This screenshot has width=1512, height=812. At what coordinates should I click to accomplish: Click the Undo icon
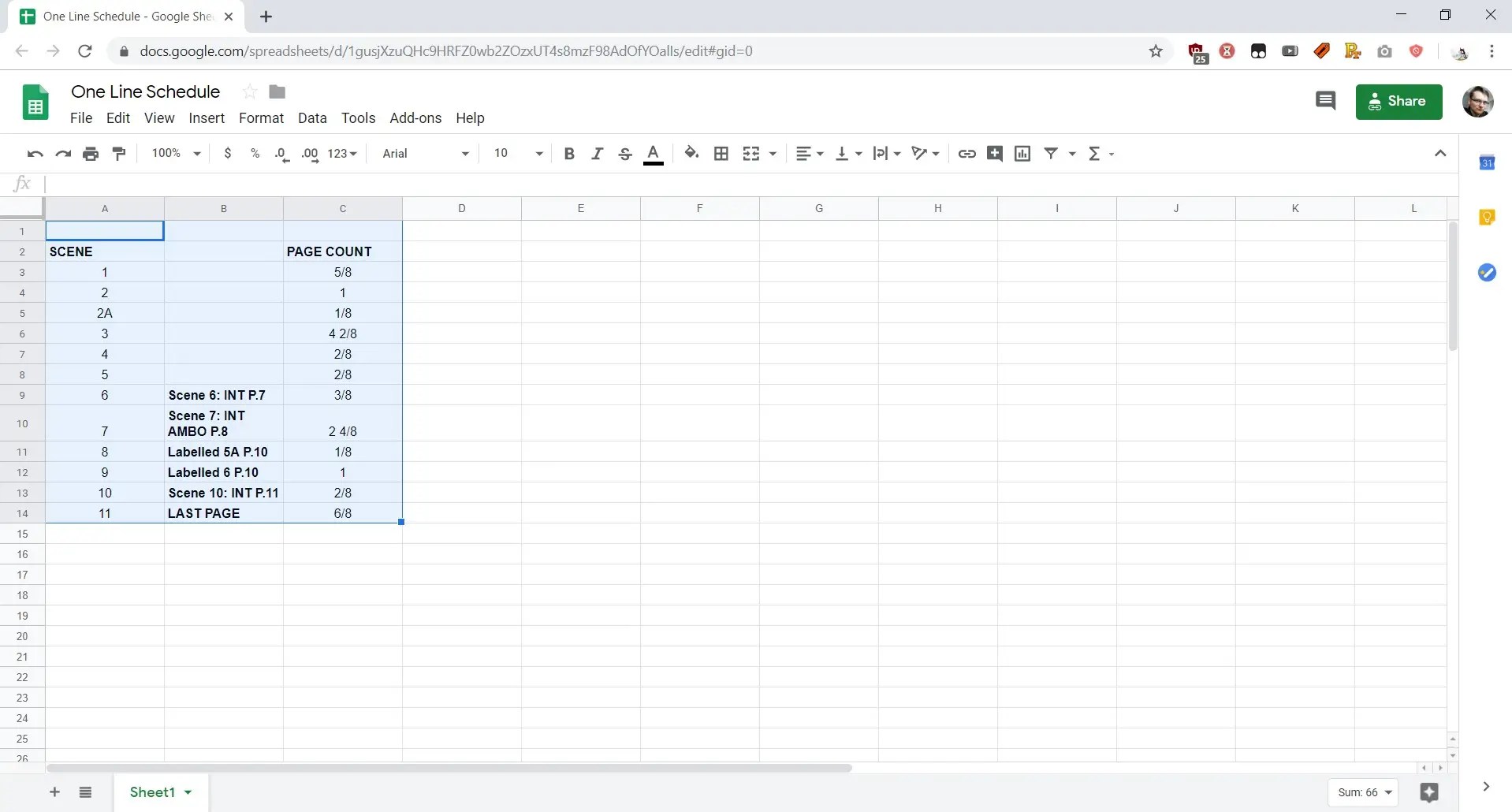click(x=35, y=154)
